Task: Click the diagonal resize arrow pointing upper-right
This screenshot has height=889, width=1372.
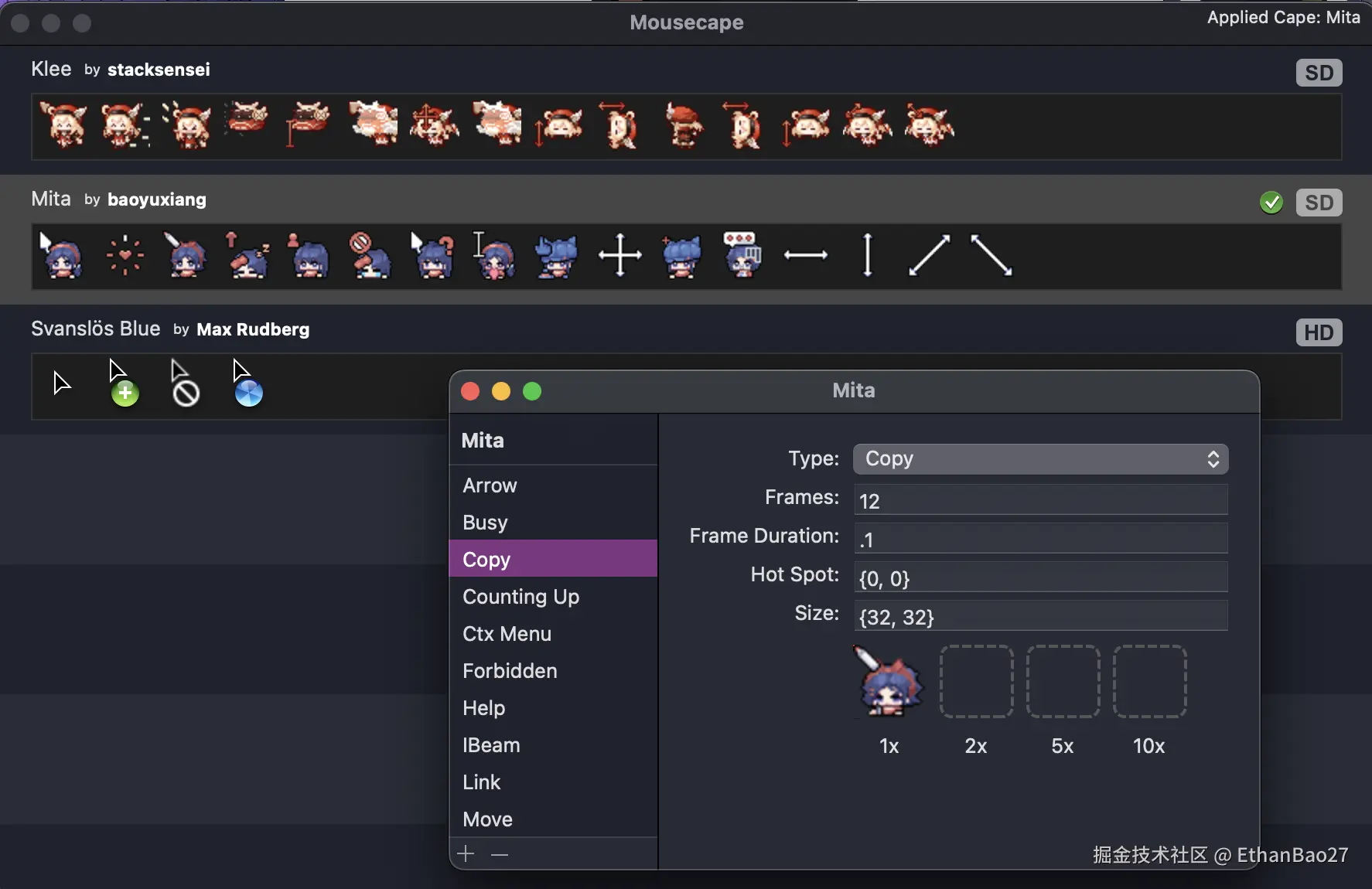Action: (x=929, y=255)
